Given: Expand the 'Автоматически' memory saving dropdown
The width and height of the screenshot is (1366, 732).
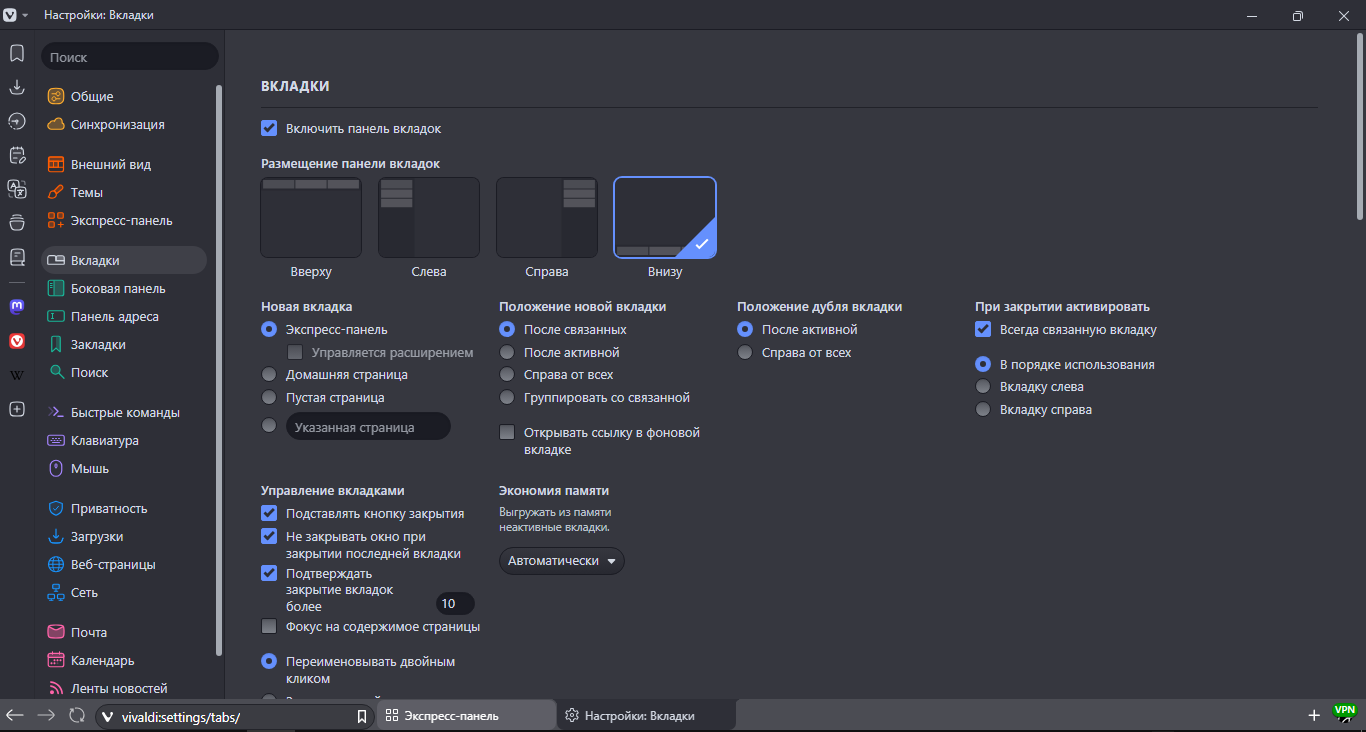Looking at the screenshot, I should [x=561, y=561].
